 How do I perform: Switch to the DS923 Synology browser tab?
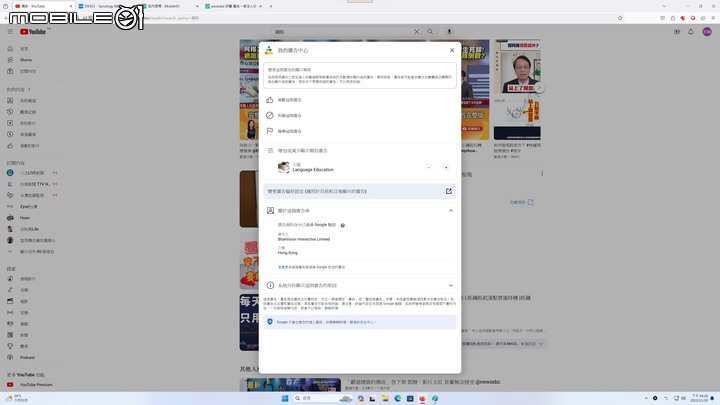(x=107, y=6)
